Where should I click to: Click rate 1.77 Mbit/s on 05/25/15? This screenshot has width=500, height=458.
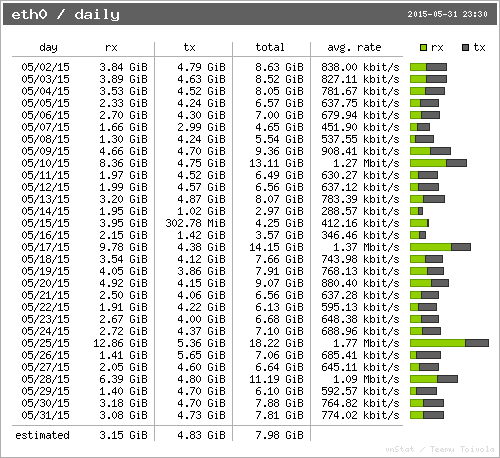366,343
